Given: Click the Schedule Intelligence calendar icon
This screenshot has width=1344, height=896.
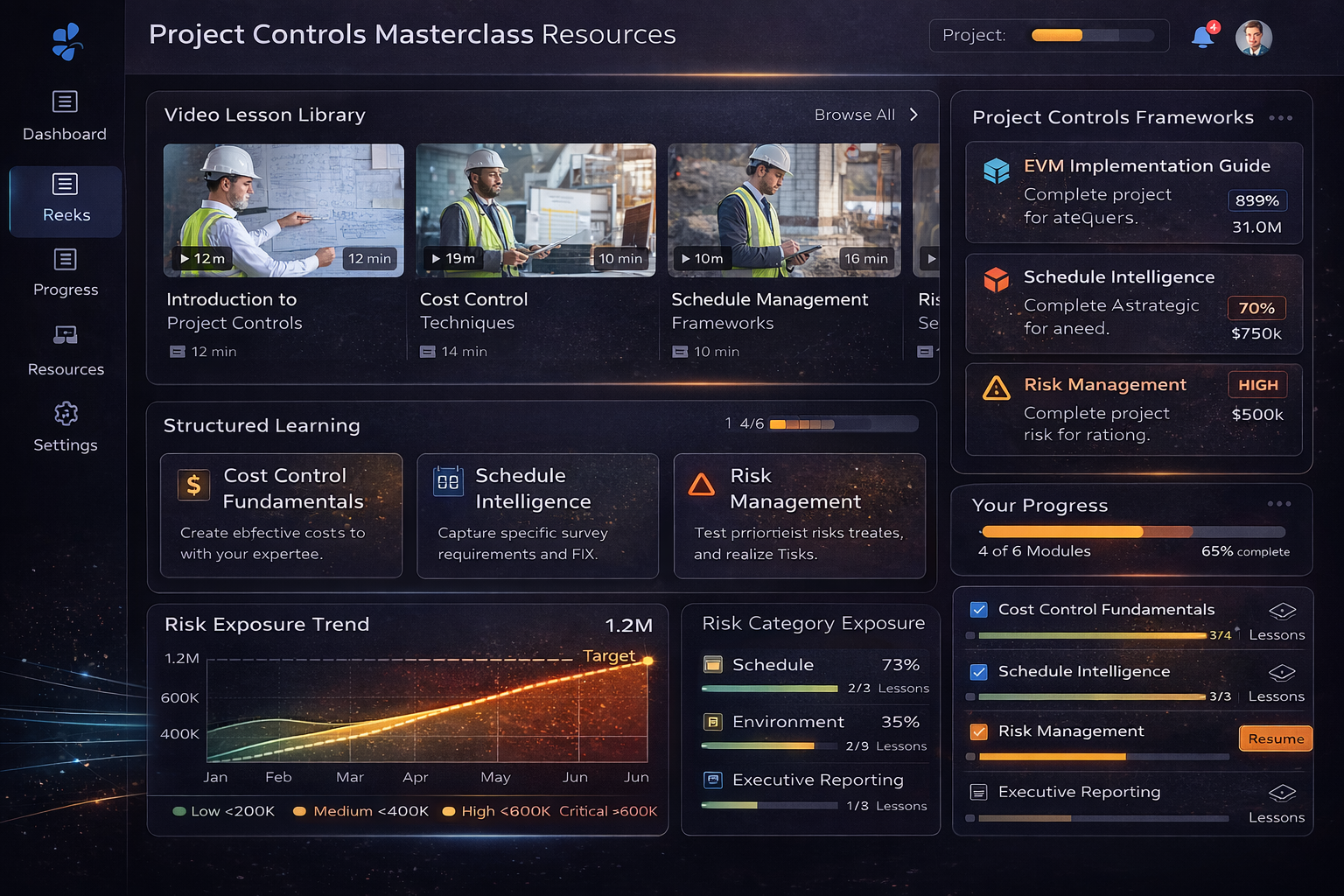Looking at the screenshot, I should 448,481.
